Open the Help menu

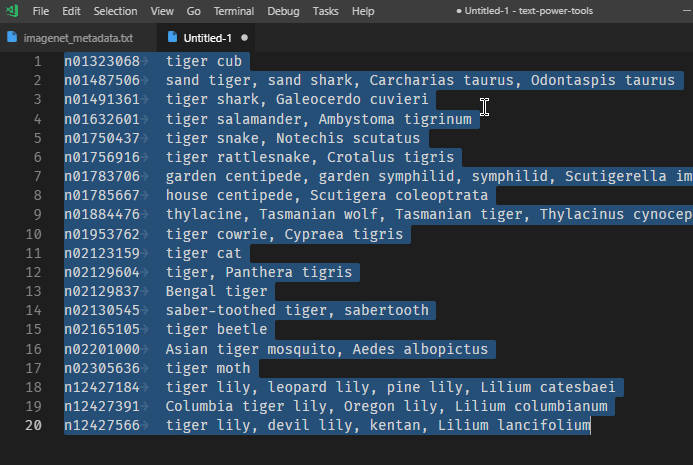363,11
